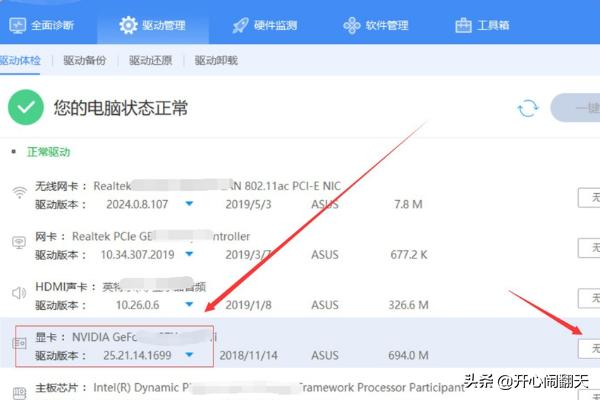The width and height of the screenshot is (600, 400).
Task: Click the flower icon of 软件管理
Action: 352,25
